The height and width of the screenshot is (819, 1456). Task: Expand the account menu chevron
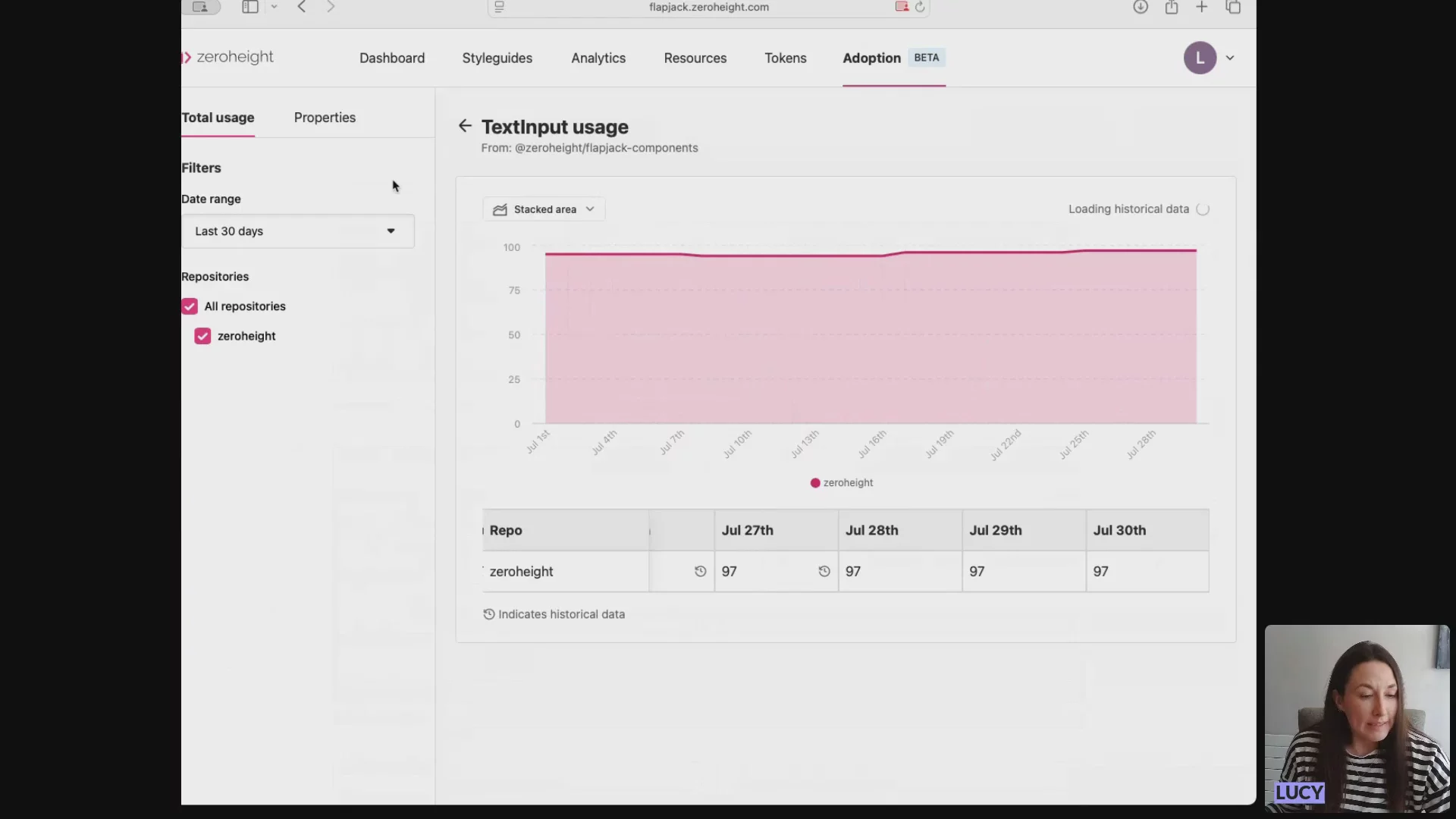pos(1230,58)
